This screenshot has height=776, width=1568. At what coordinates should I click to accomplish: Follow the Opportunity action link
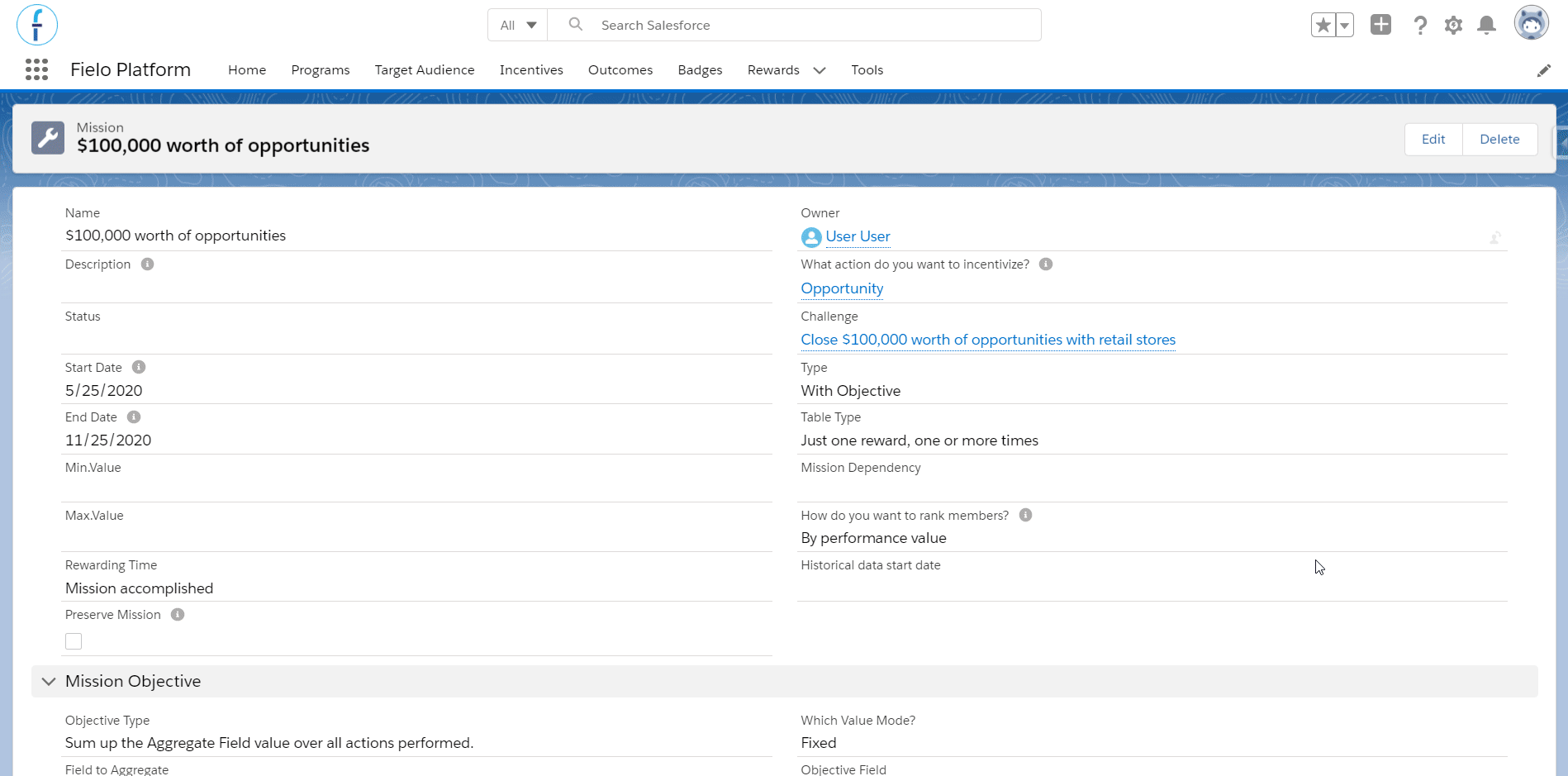(842, 288)
